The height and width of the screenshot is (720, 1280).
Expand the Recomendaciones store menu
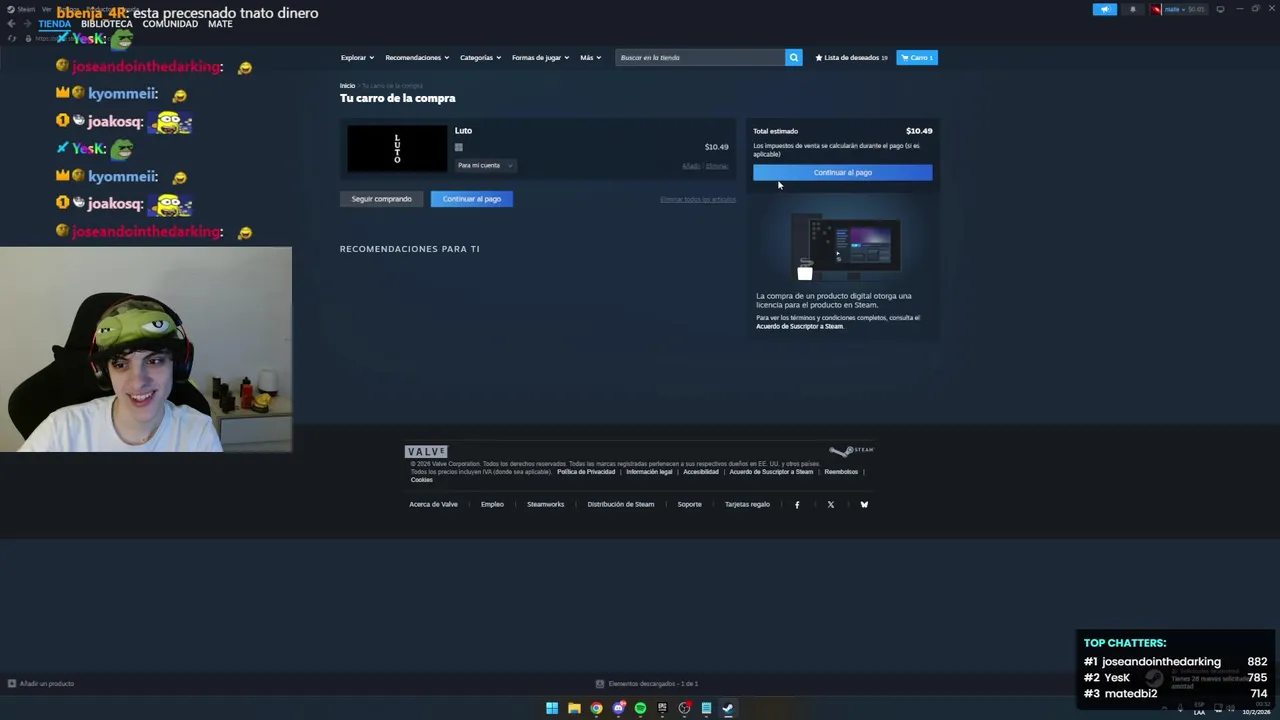[x=417, y=58]
